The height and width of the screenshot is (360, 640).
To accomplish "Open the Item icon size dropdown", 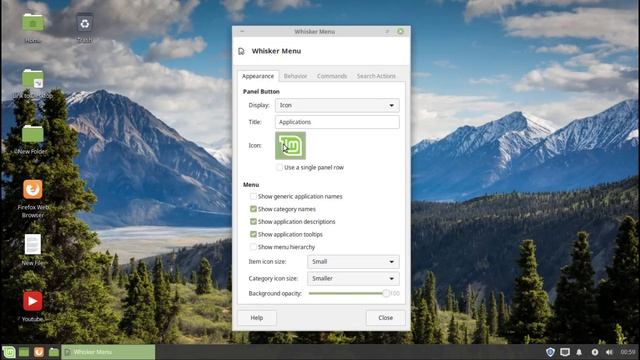I will (x=353, y=262).
